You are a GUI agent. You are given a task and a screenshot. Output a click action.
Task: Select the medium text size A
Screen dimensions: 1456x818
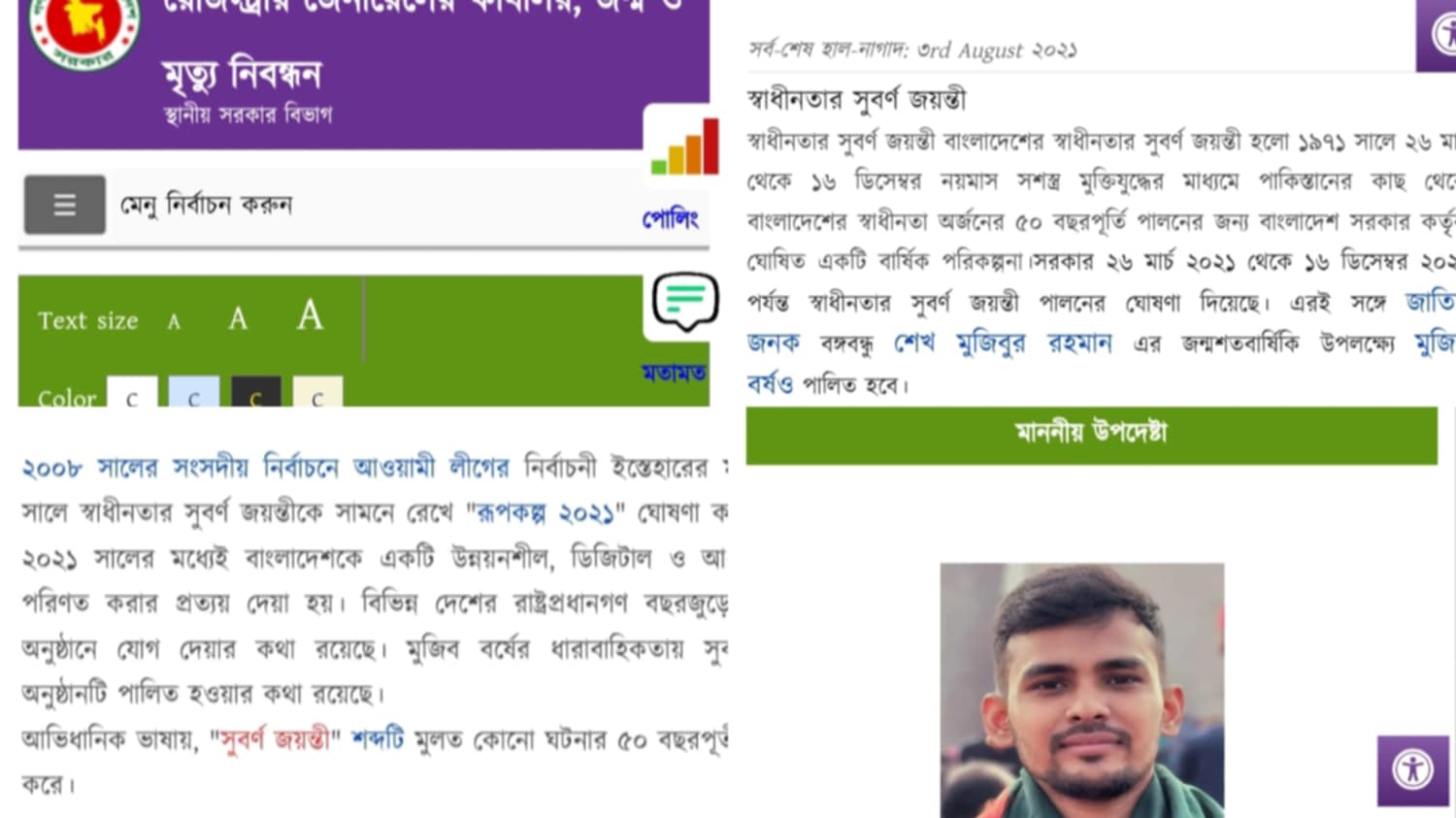coord(238,318)
